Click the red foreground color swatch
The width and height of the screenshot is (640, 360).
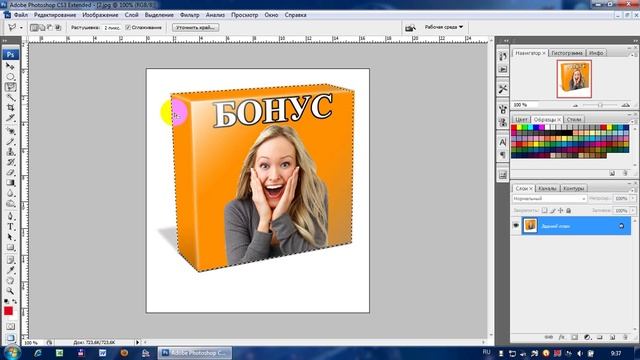8,311
